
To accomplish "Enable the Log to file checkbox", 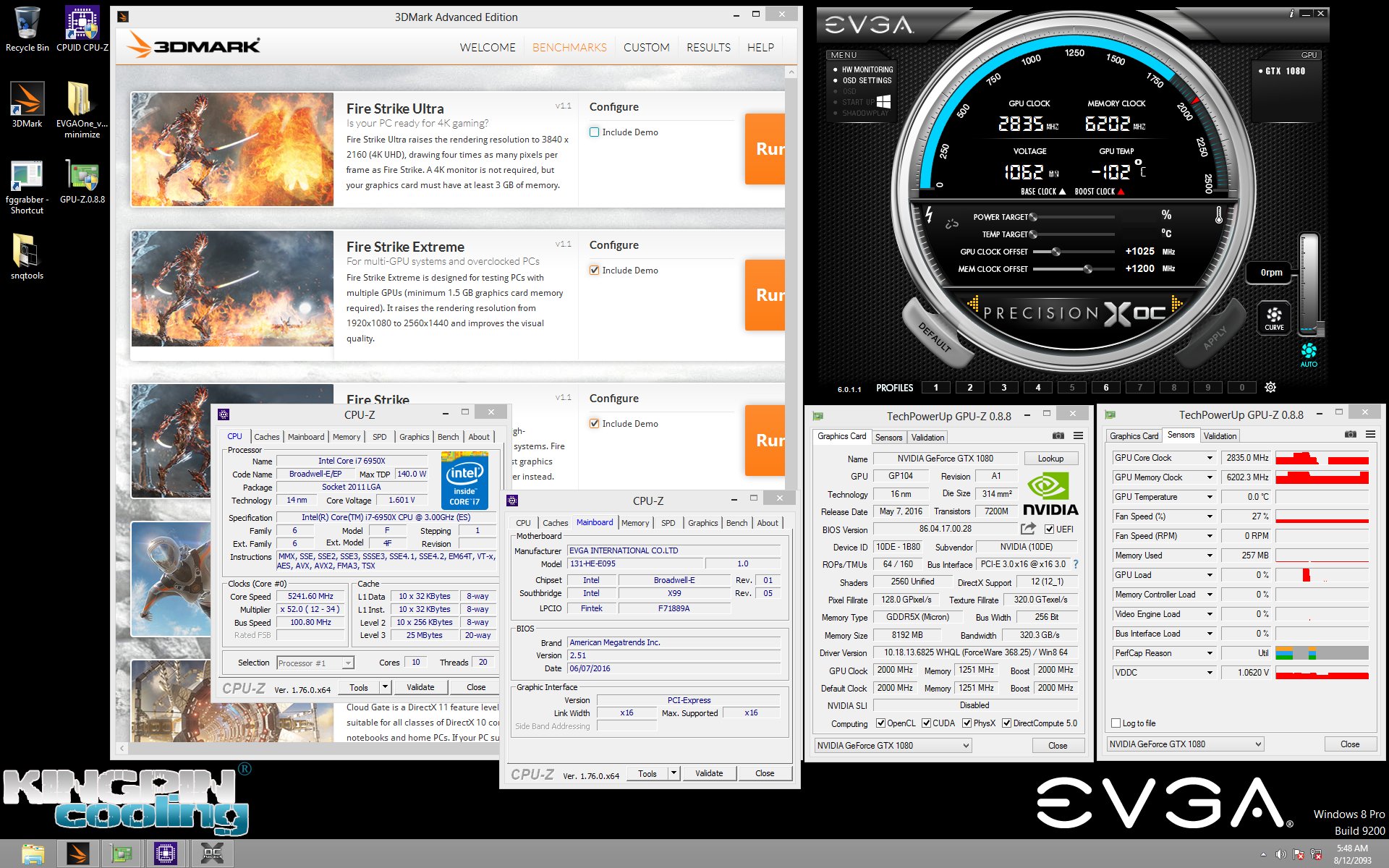I will click(x=1116, y=723).
